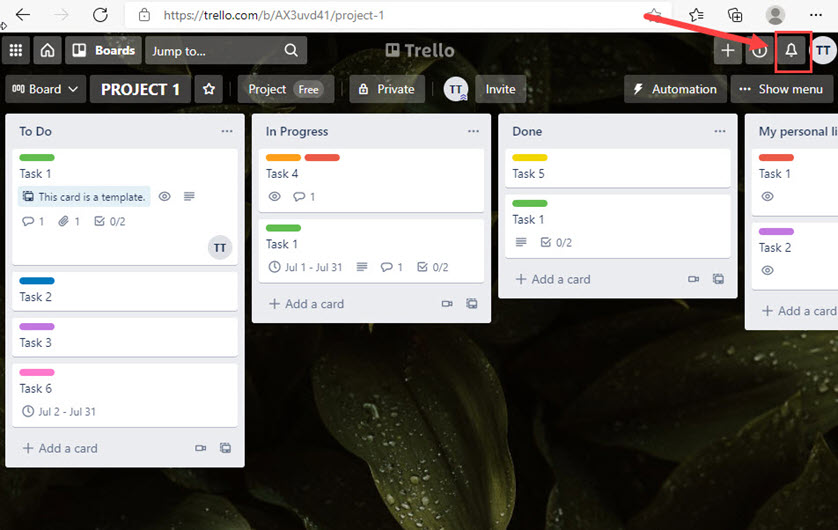Image resolution: width=838 pixels, height=530 pixels.
Task: Click the Done list title
Action: coord(527,131)
